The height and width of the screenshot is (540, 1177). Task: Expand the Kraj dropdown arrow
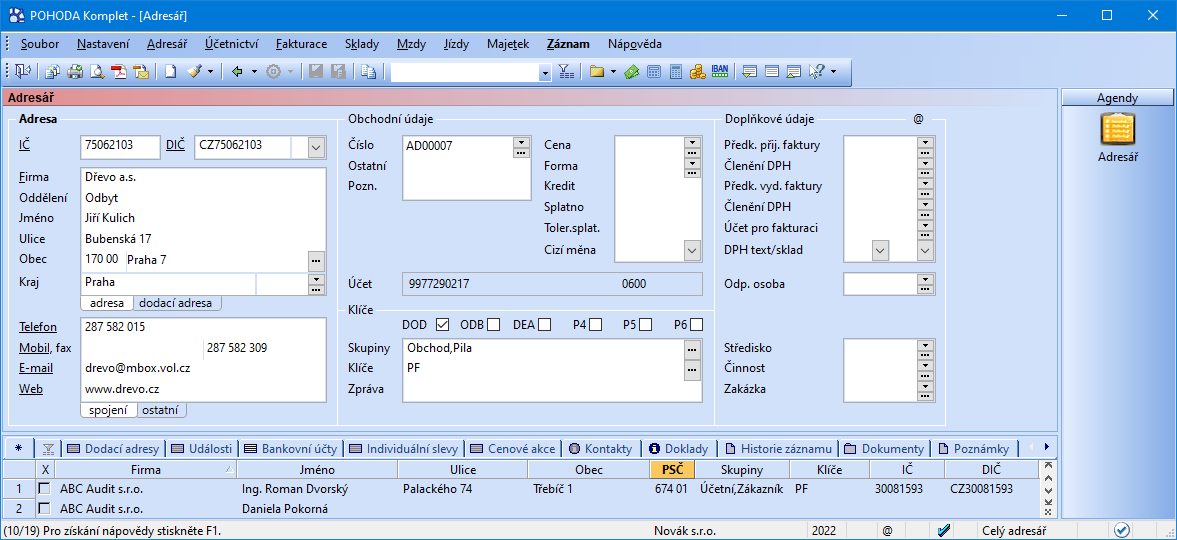click(316, 279)
